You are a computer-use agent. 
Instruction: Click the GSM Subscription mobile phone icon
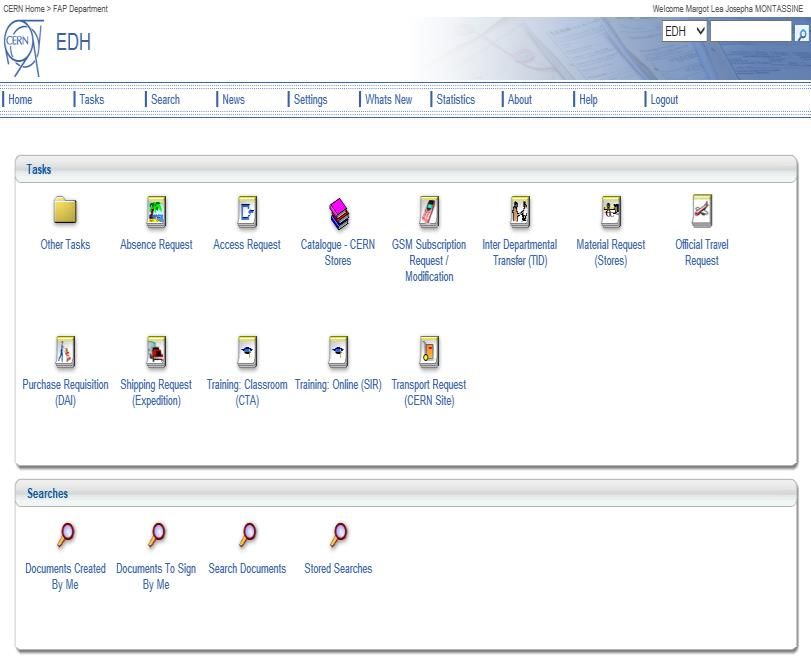pos(429,212)
